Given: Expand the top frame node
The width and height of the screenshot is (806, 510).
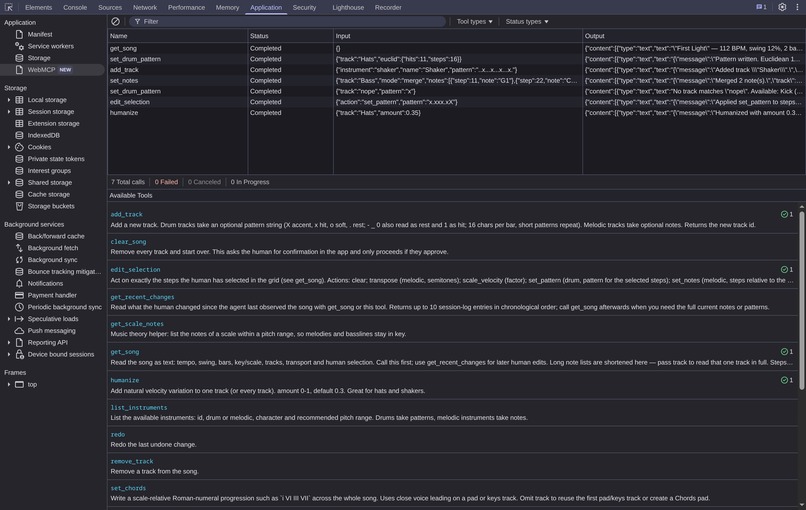Looking at the screenshot, I should (9, 385).
